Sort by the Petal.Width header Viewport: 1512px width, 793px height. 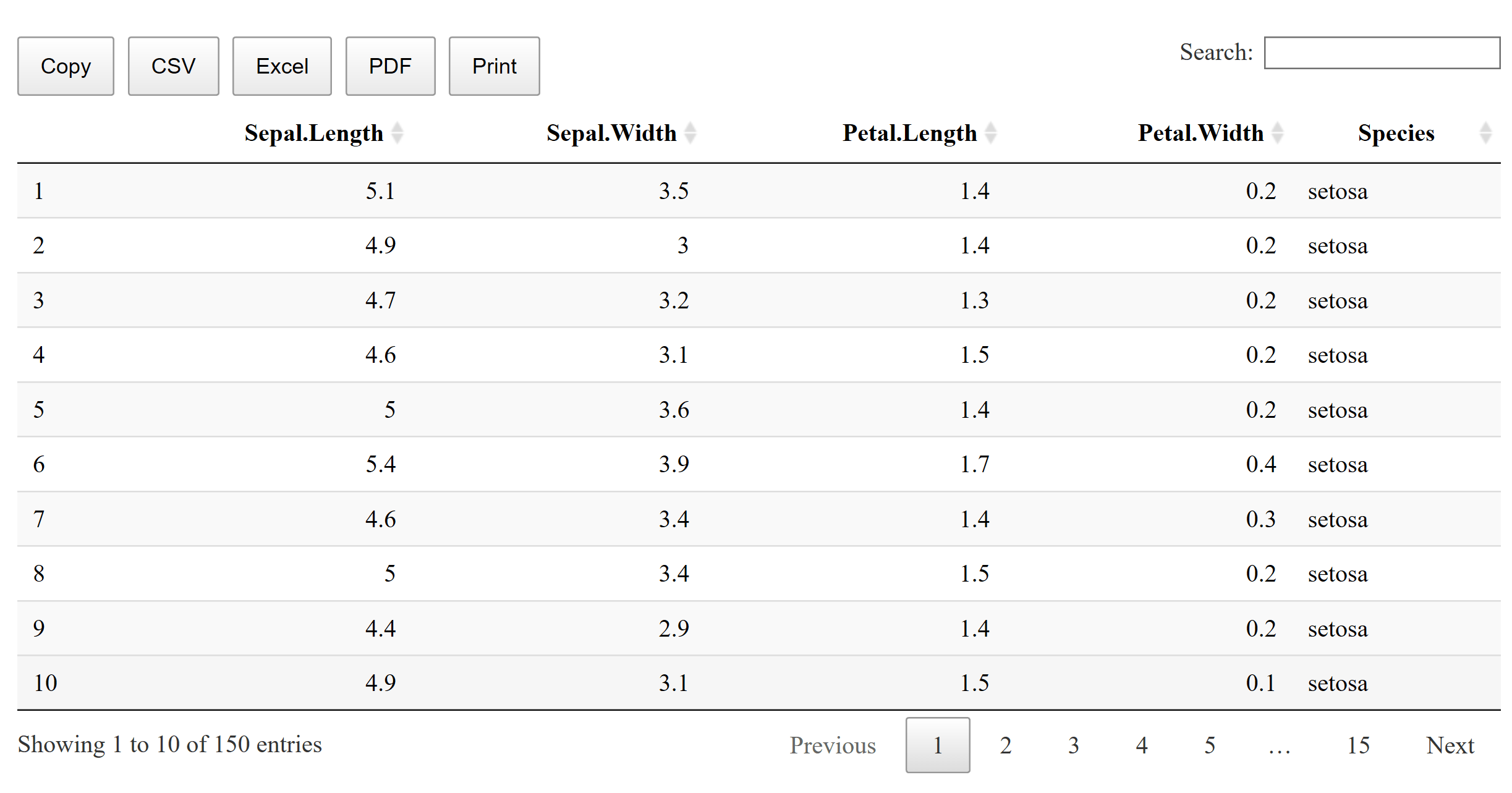pyautogui.click(x=1200, y=132)
